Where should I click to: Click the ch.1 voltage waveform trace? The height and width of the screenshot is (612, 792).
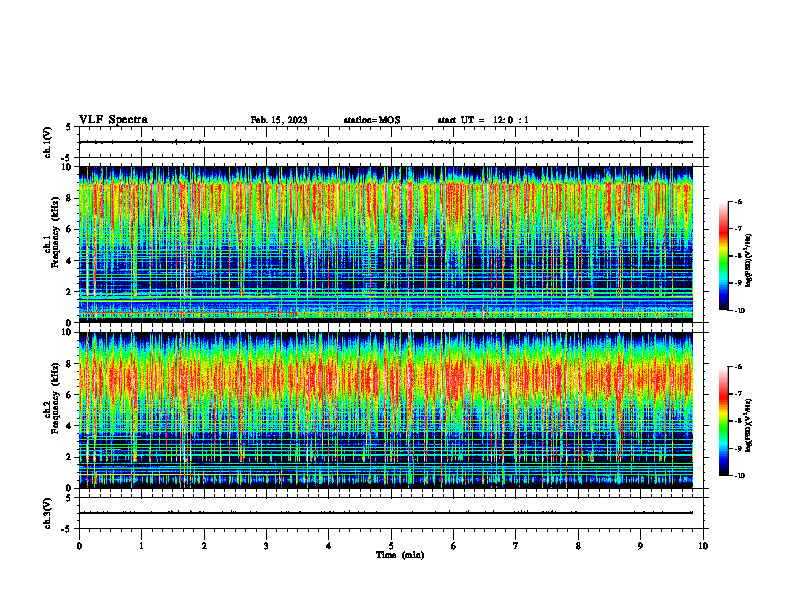[x=386, y=142]
